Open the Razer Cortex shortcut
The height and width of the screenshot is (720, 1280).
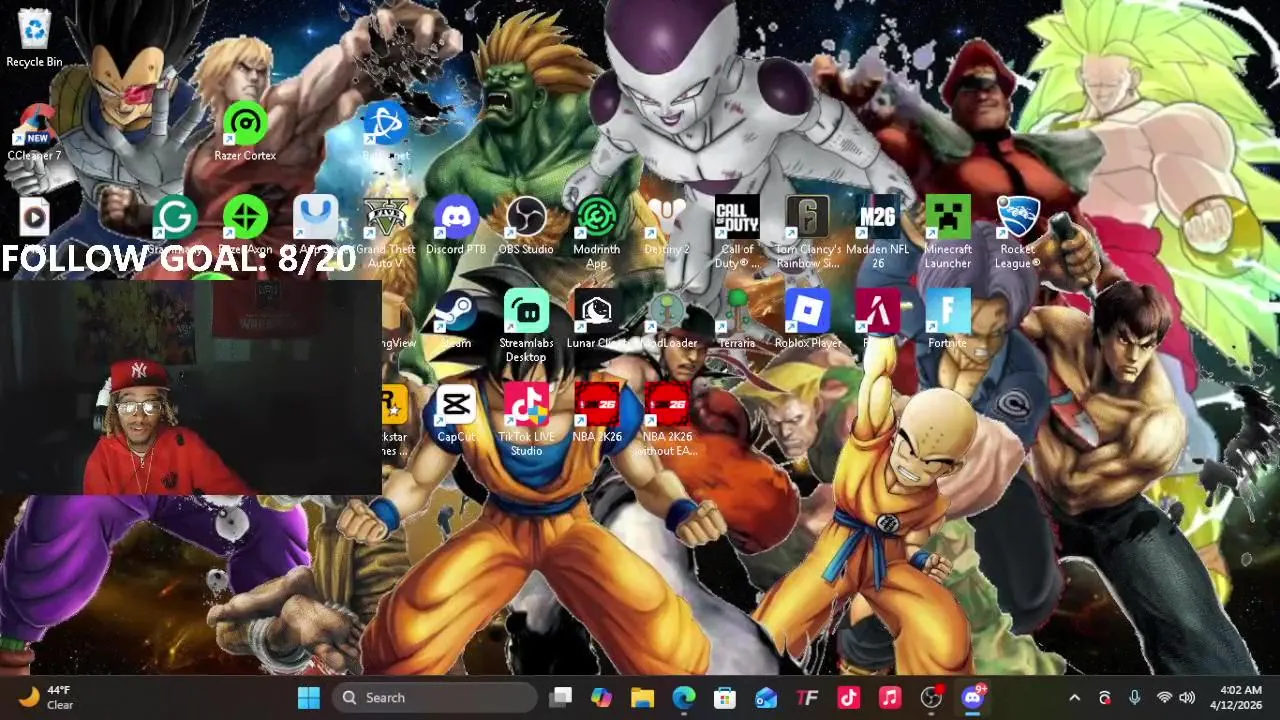click(245, 132)
